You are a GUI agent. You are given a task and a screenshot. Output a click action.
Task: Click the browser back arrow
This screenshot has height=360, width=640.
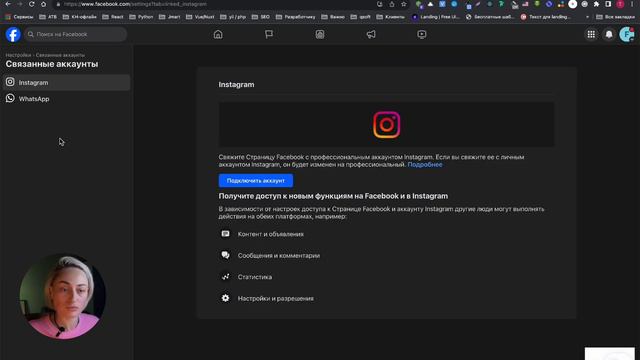coord(8,4)
